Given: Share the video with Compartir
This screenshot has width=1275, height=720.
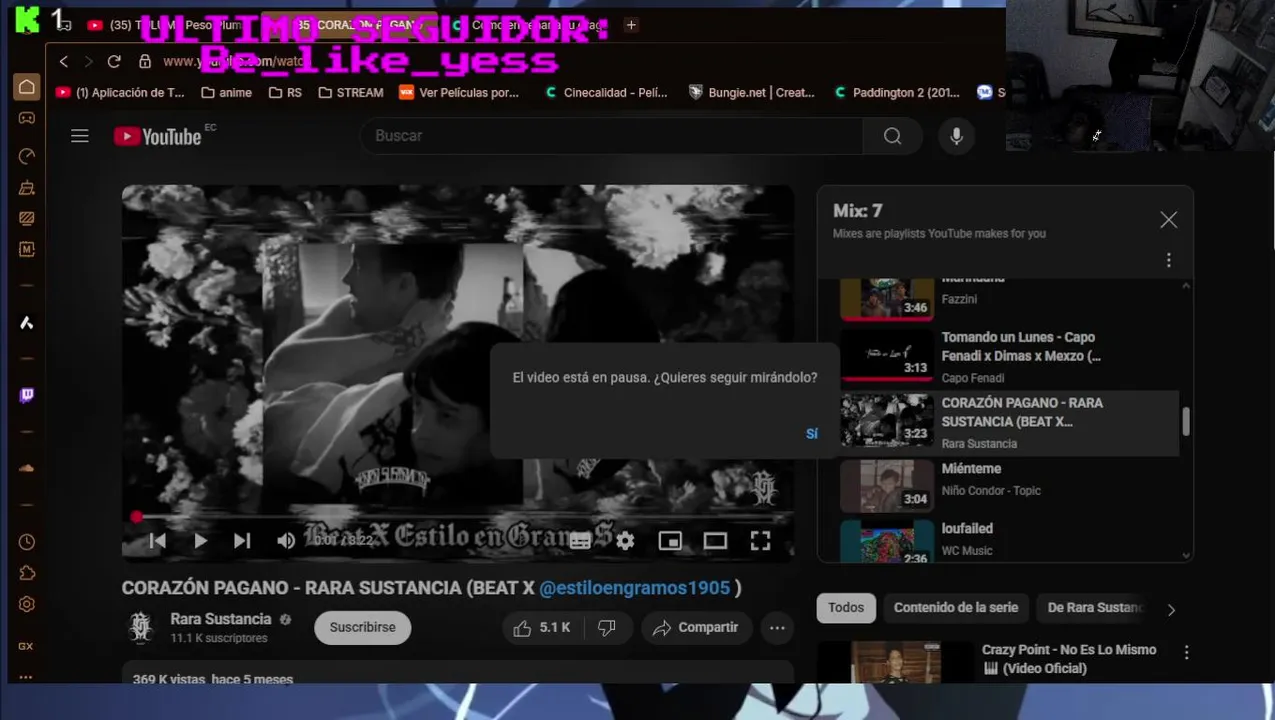Looking at the screenshot, I should [696, 628].
